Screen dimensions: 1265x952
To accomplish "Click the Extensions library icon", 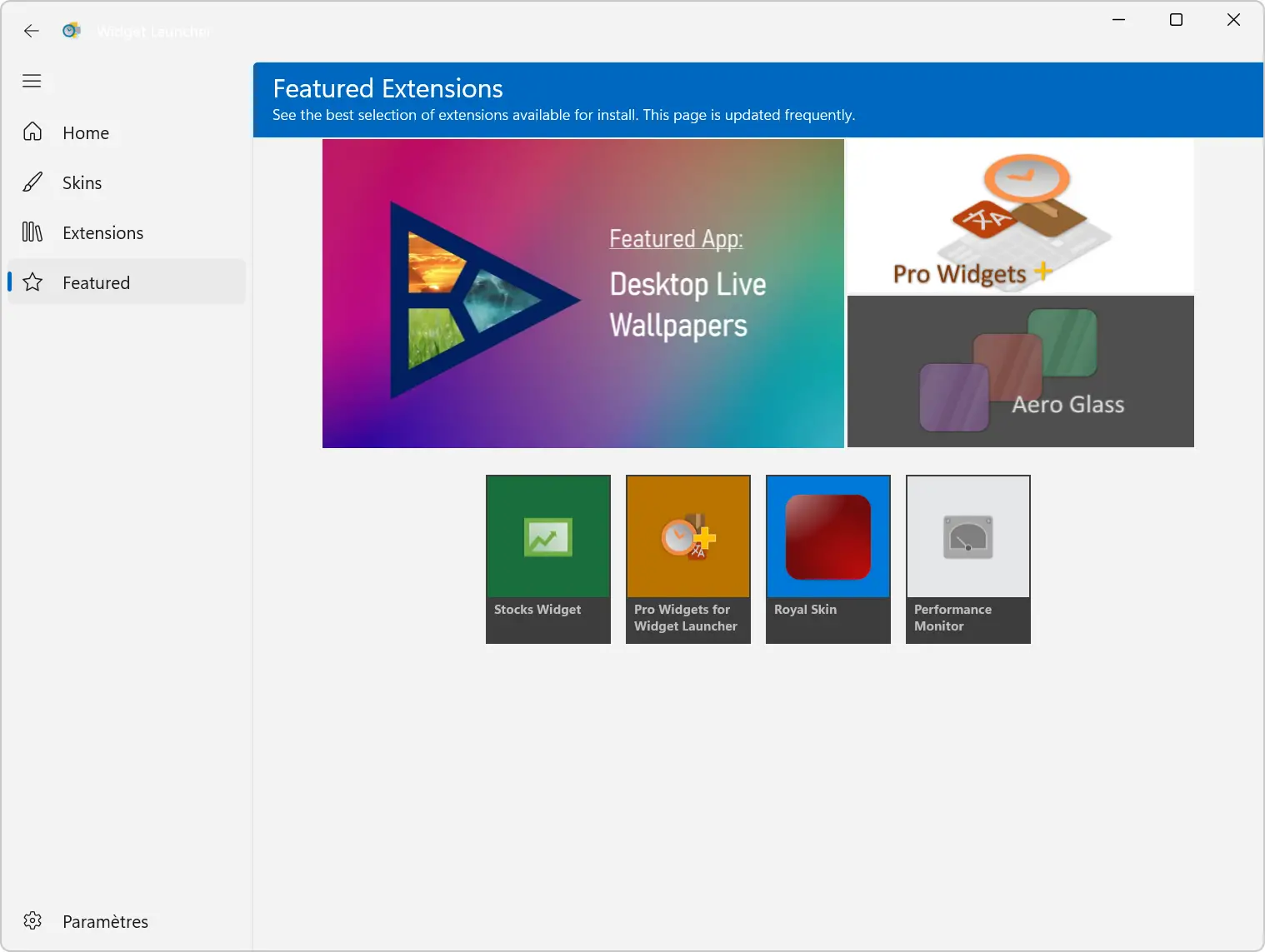I will [32, 232].
